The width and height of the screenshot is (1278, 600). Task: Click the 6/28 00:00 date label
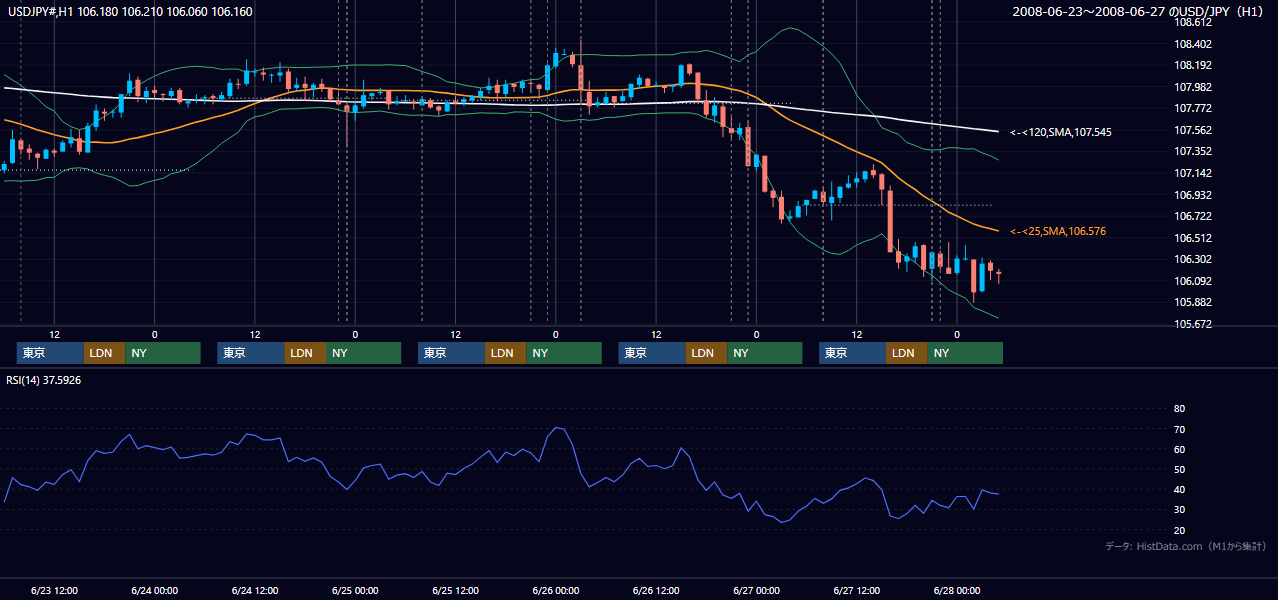pos(957,590)
